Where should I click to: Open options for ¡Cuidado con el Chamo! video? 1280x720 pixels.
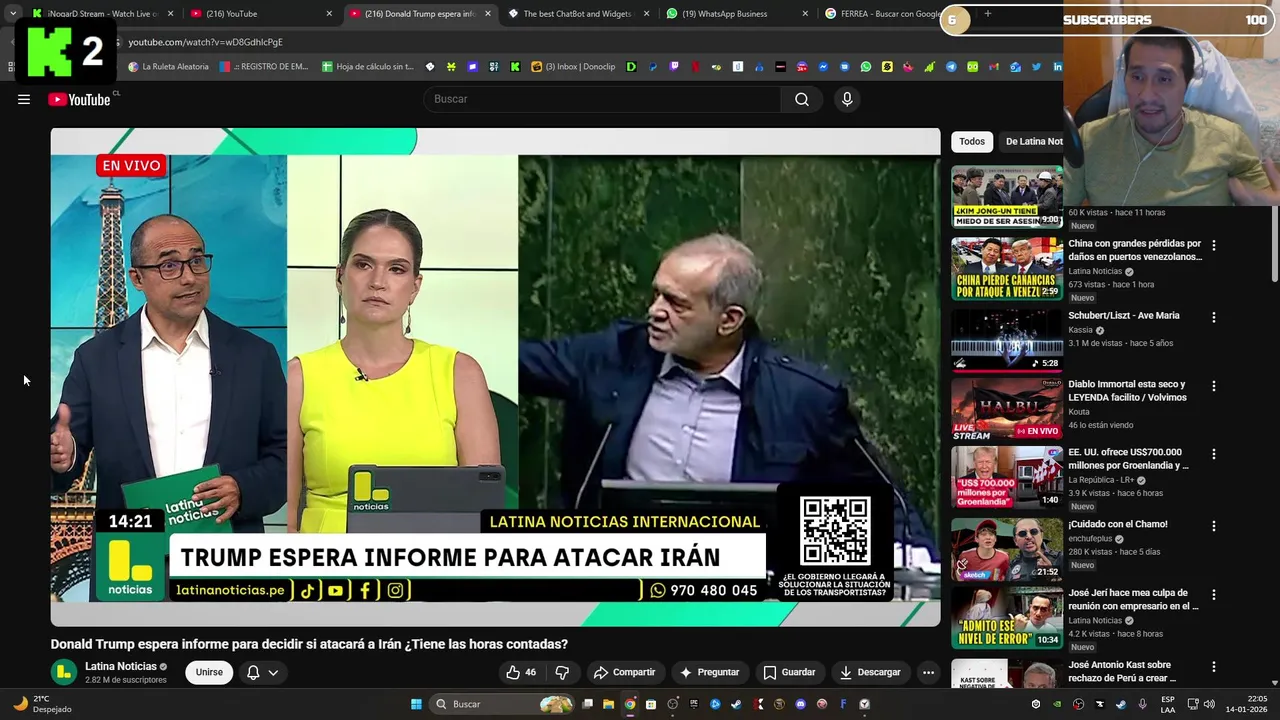click(1214, 526)
